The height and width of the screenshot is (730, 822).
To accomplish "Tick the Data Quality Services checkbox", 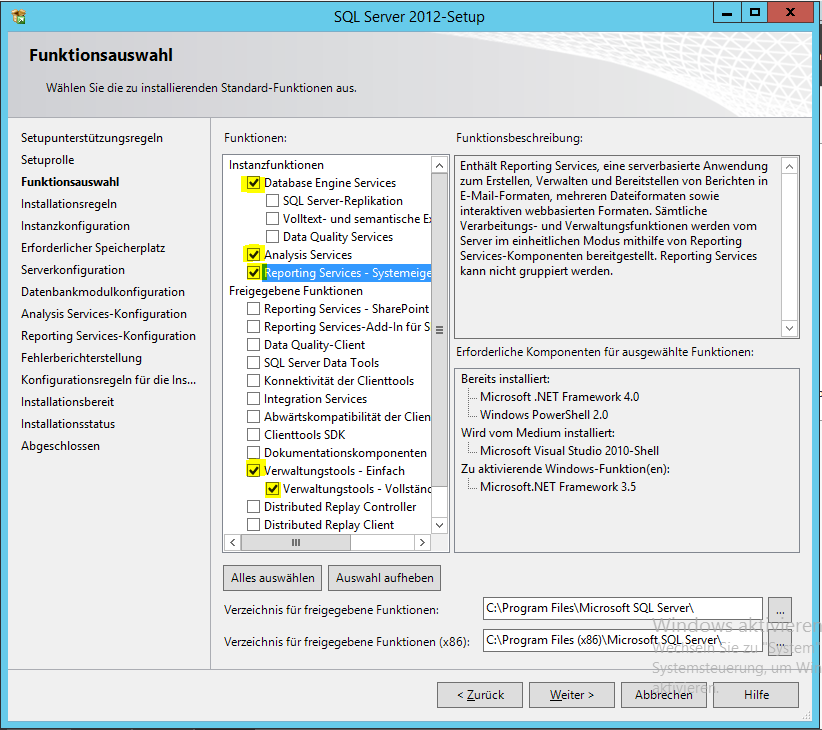I will (273, 237).
